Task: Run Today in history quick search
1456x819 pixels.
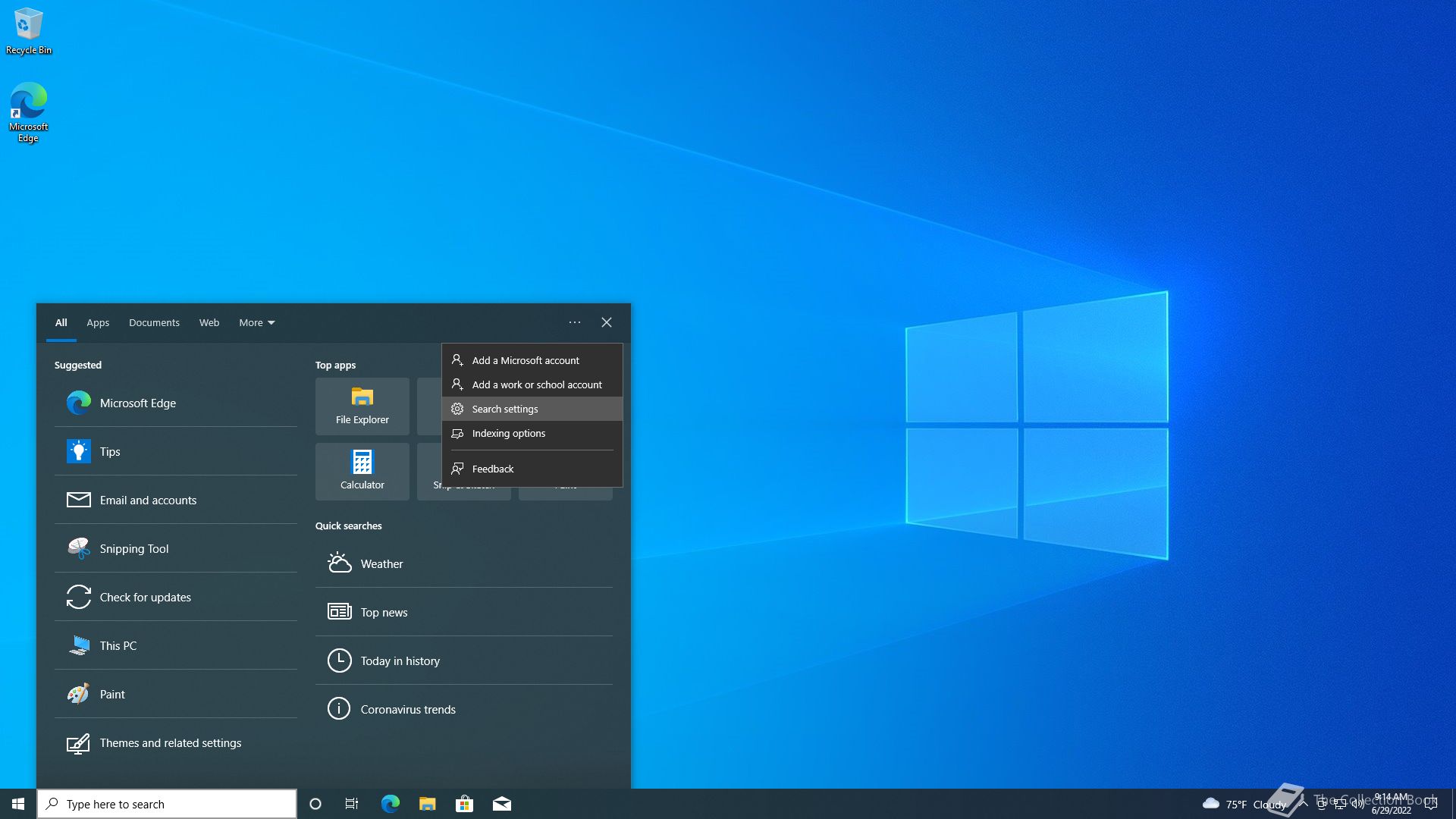Action: 464,661
